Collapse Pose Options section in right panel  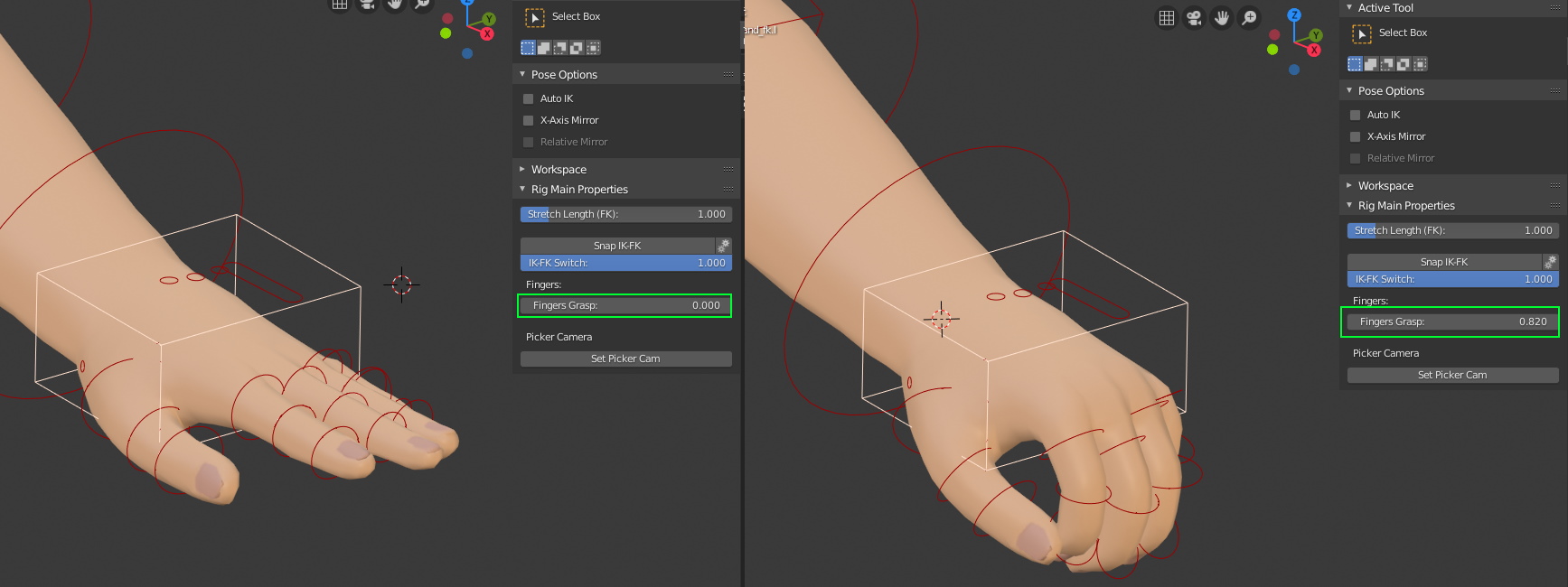(1349, 90)
